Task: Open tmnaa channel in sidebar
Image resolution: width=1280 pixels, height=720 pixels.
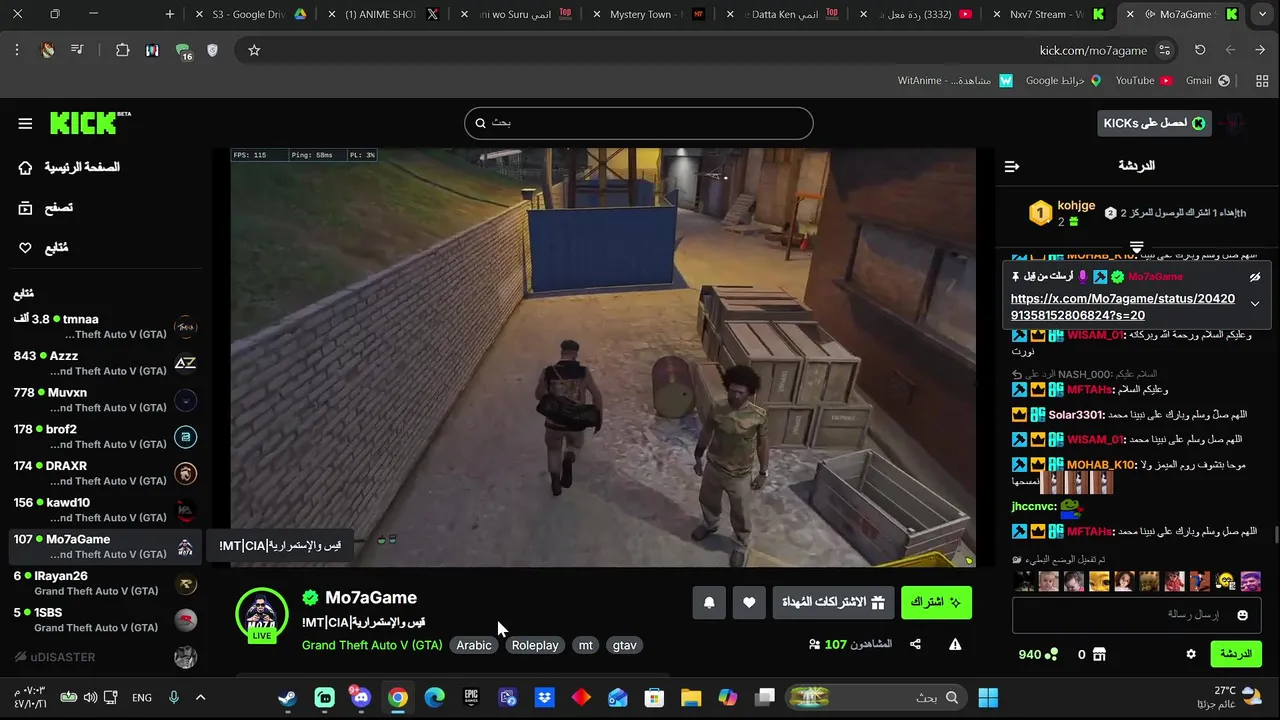Action: pos(105,327)
